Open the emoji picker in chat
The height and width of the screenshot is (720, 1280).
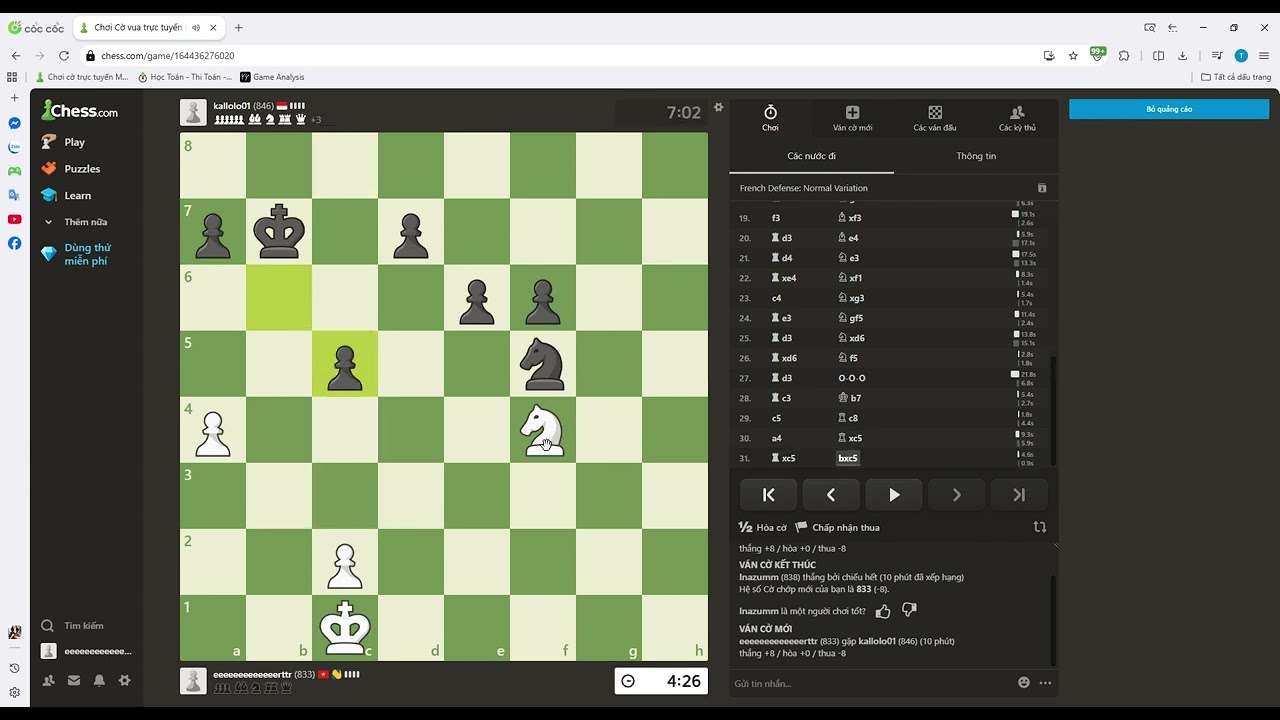coord(1024,683)
